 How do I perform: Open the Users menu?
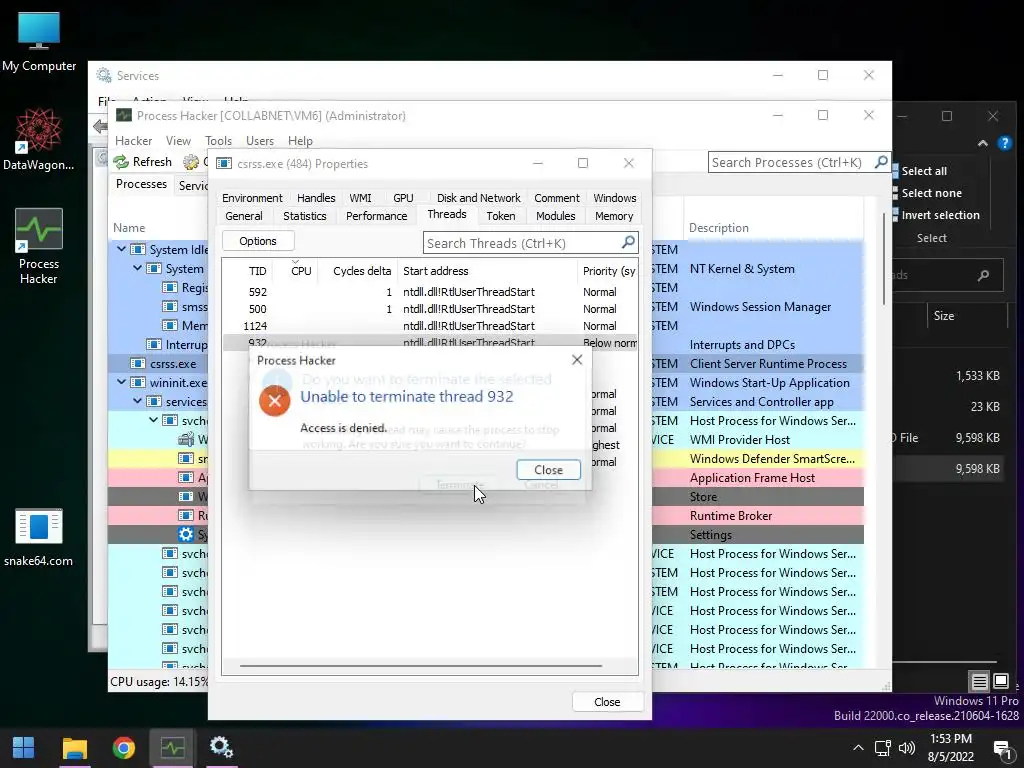[x=260, y=140]
